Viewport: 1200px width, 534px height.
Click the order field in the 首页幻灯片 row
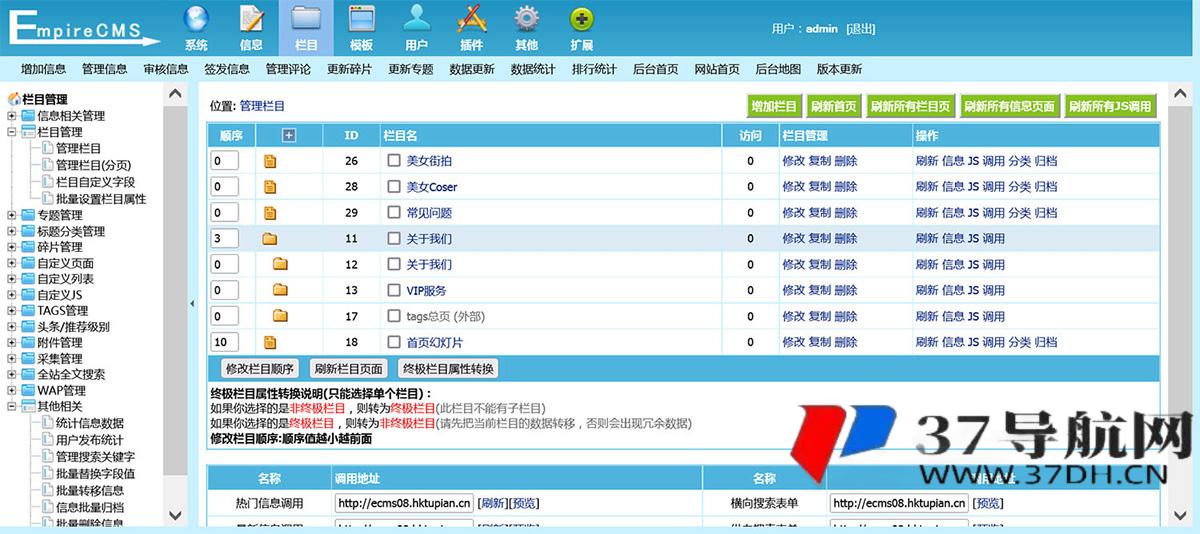pyautogui.click(x=225, y=343)
